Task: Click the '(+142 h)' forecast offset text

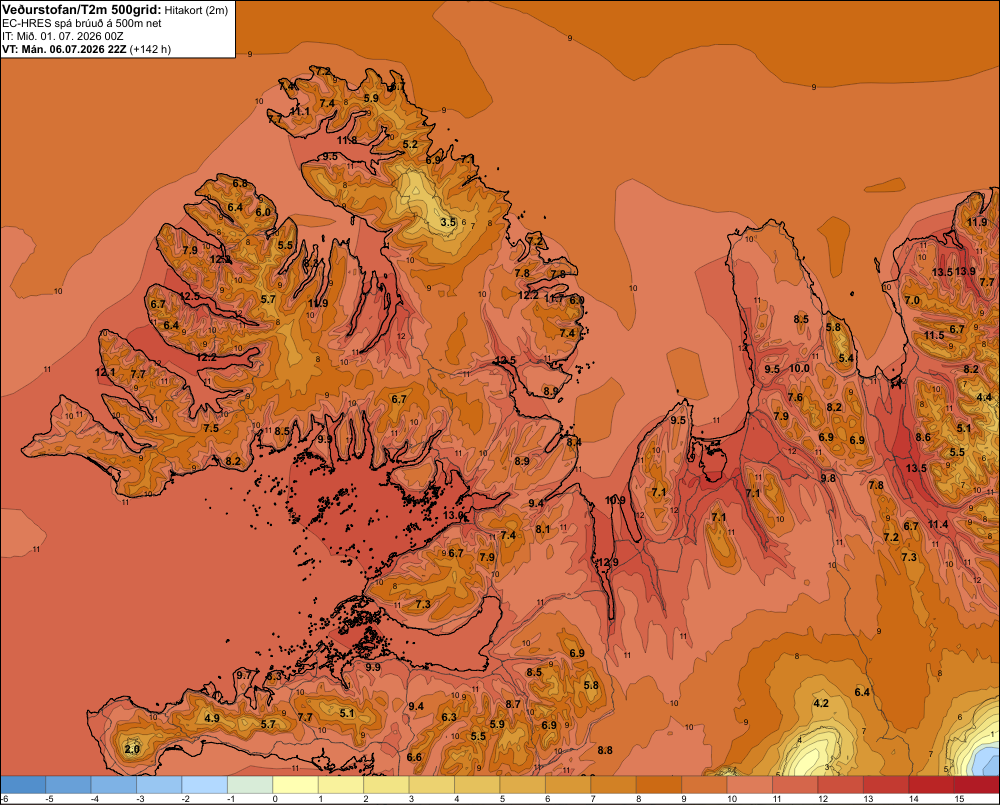Action: 151,49
